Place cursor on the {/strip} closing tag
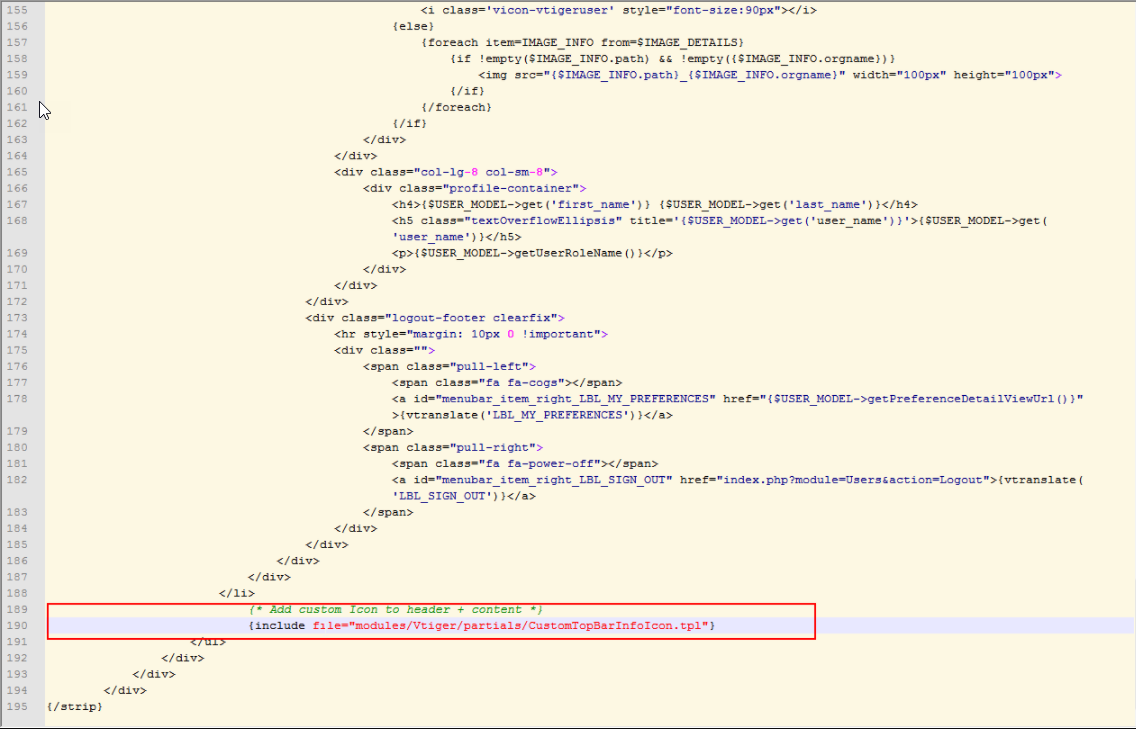 tap(75, 707)
